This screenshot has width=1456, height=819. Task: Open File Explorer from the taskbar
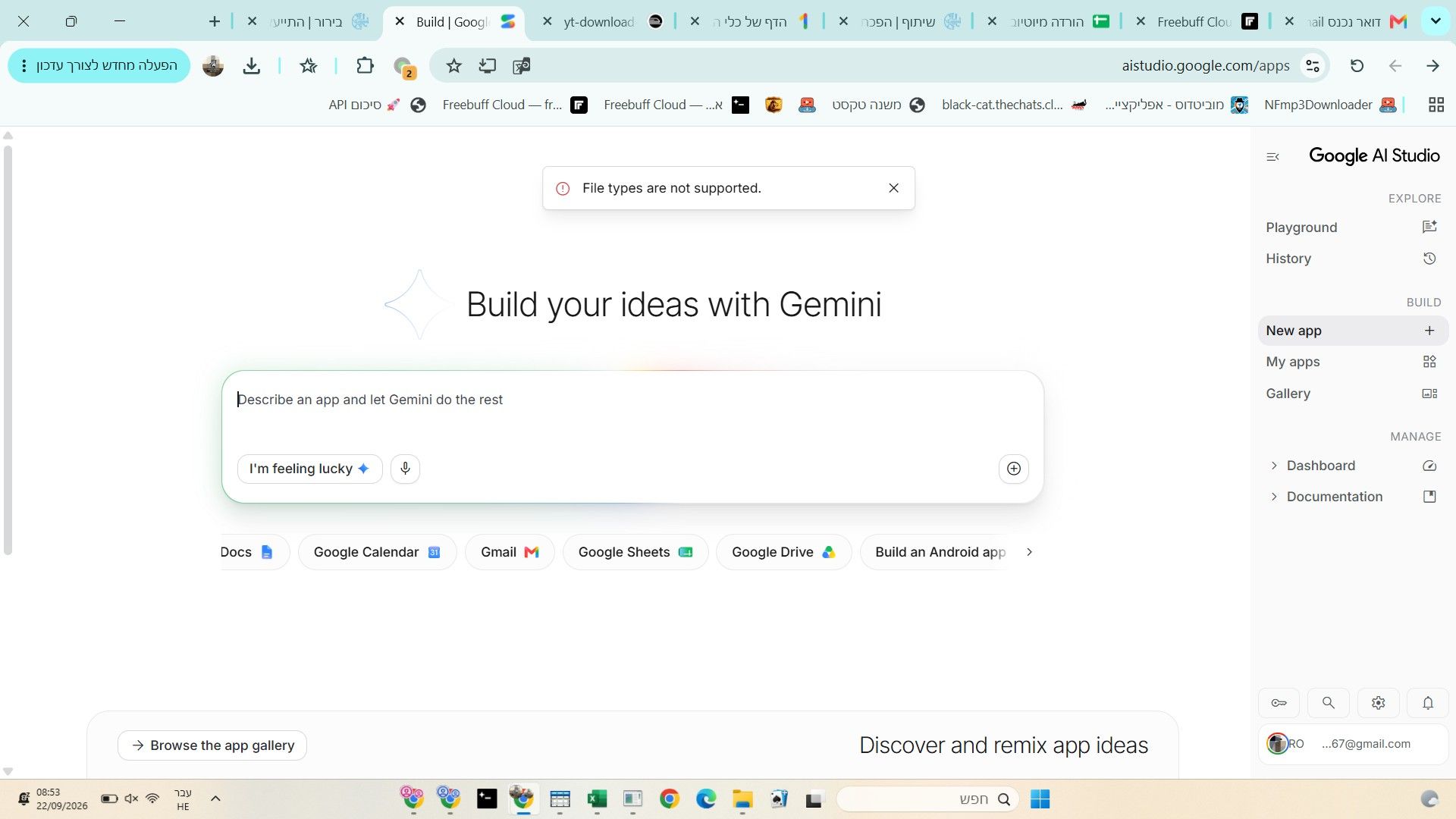(742, 799)
